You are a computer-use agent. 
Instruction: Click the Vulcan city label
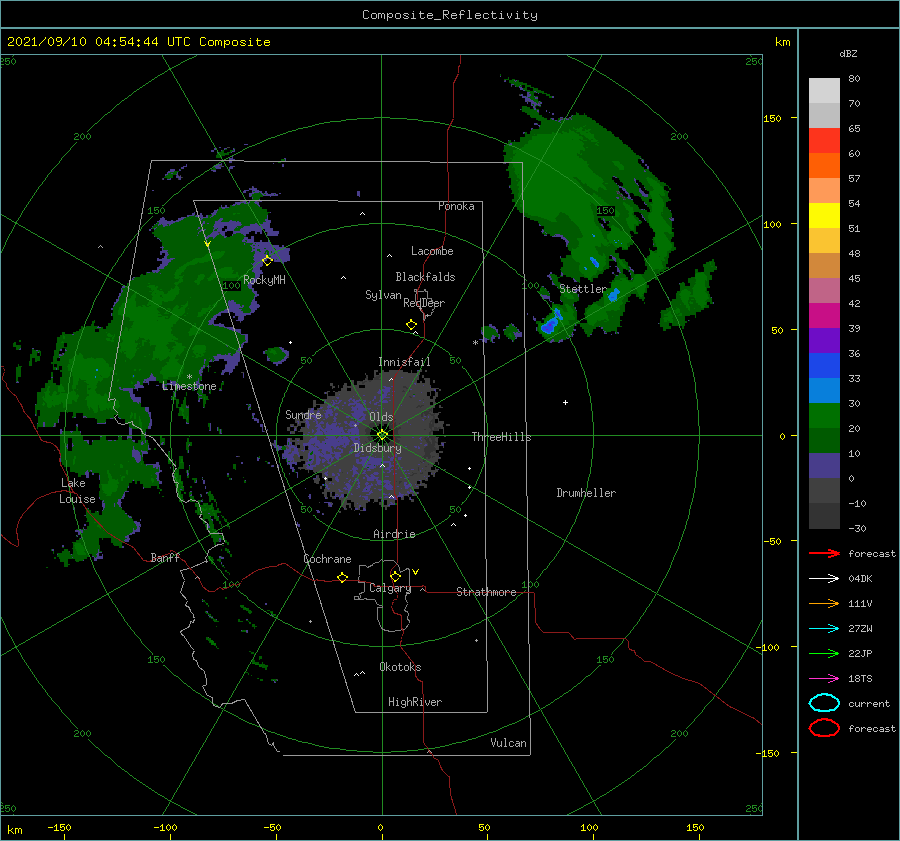click(x=508, y=743)
